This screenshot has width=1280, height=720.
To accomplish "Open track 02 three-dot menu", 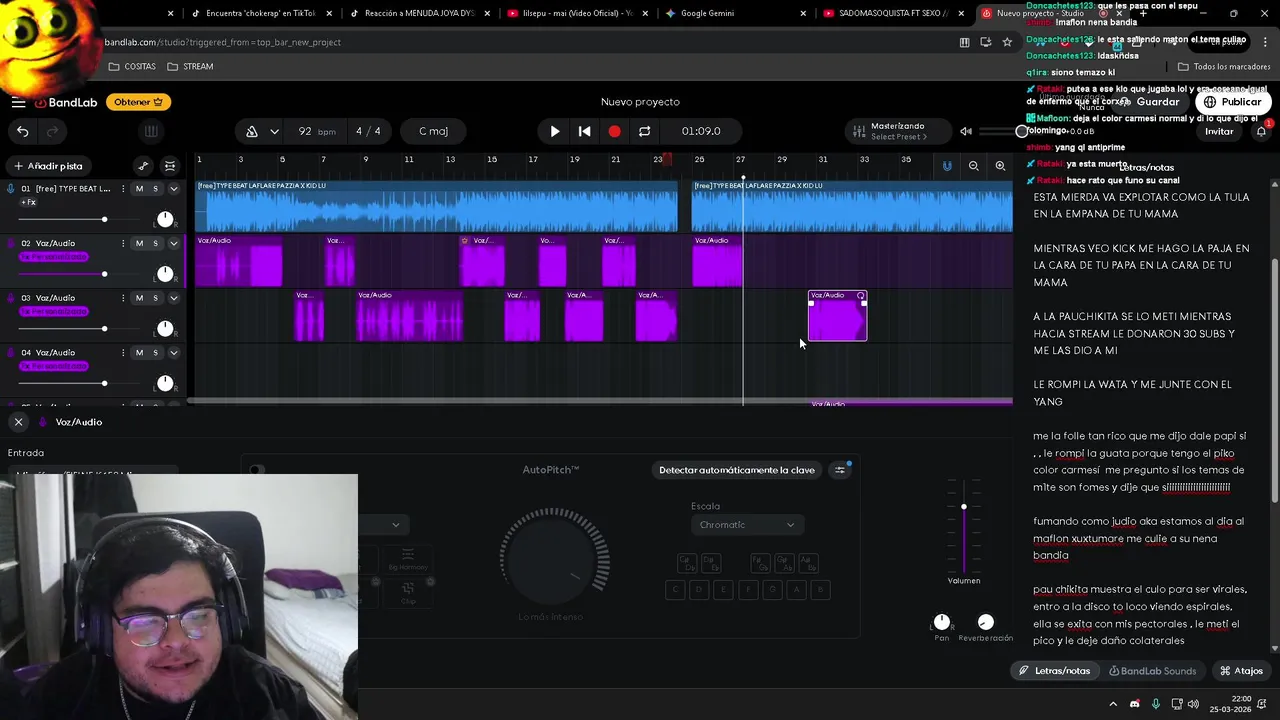I will pyautogui.click(x=123, y=243).
